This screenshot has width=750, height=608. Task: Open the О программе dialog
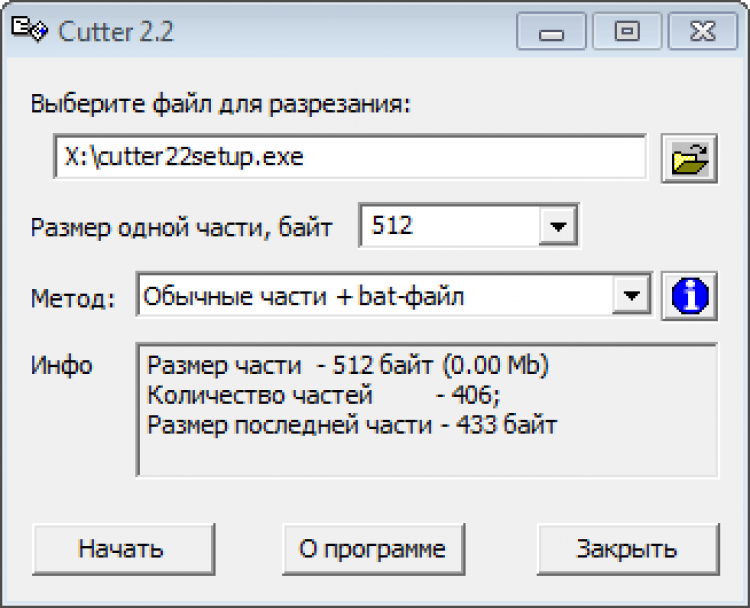(x=372, y=548)
